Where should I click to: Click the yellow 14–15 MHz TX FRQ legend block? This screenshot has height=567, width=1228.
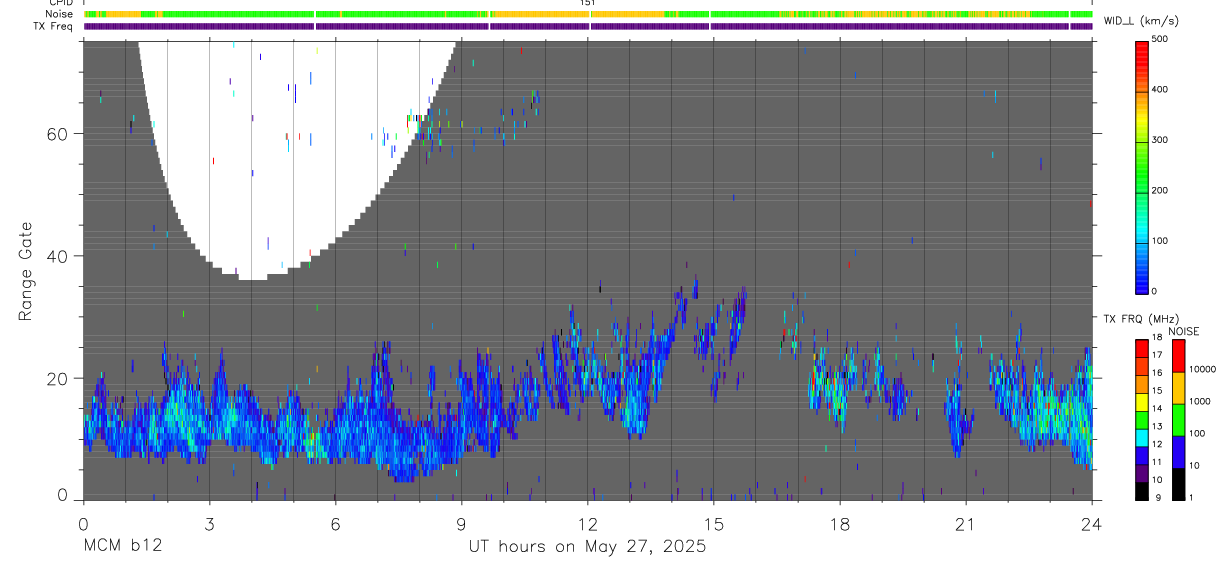1141,402
